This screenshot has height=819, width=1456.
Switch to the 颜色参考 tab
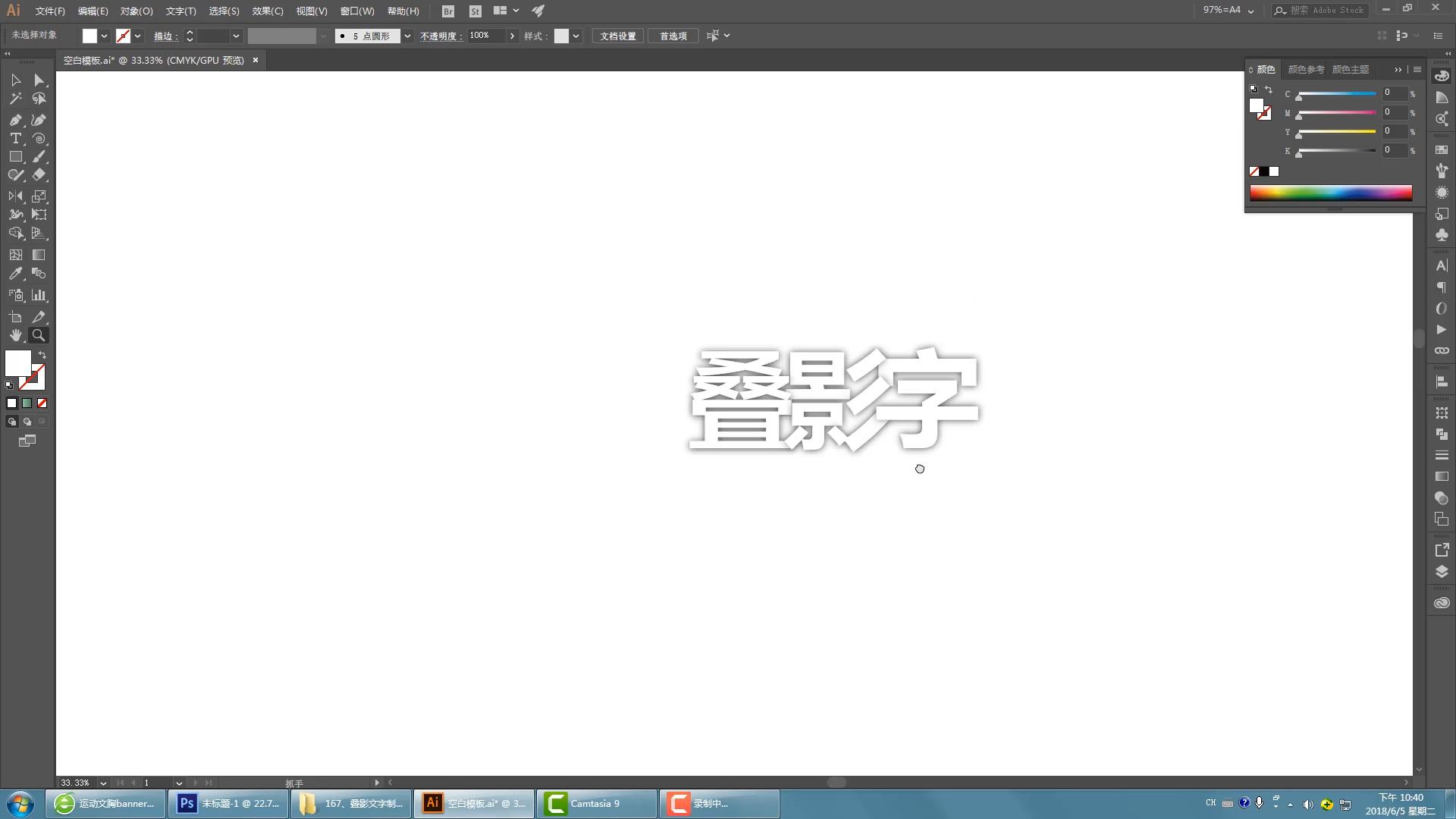[x=1305, y=70]
